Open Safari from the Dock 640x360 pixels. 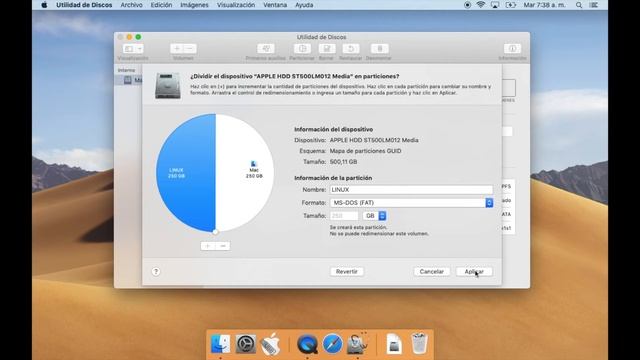pos(333,344)
